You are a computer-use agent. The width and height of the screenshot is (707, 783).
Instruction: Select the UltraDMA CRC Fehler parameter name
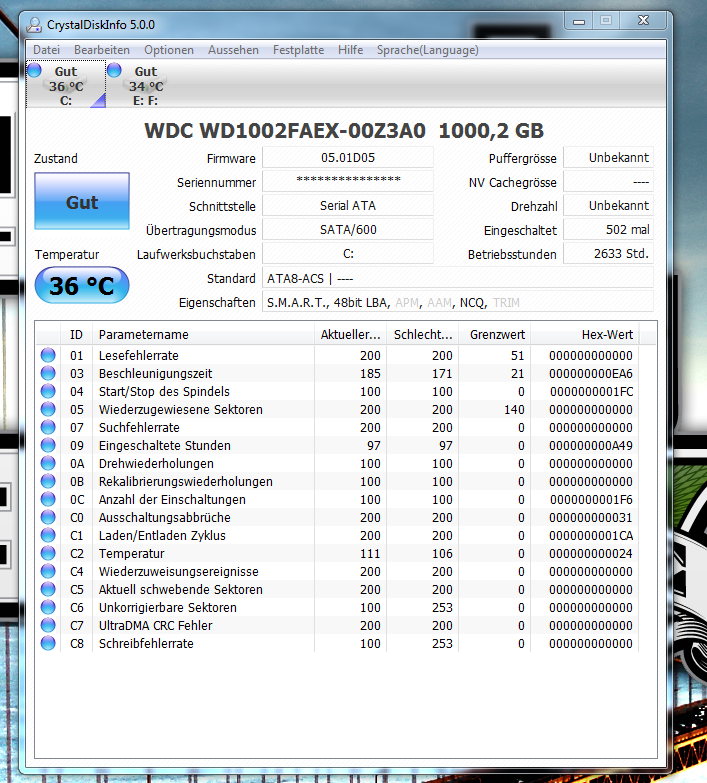click(155, 625)
